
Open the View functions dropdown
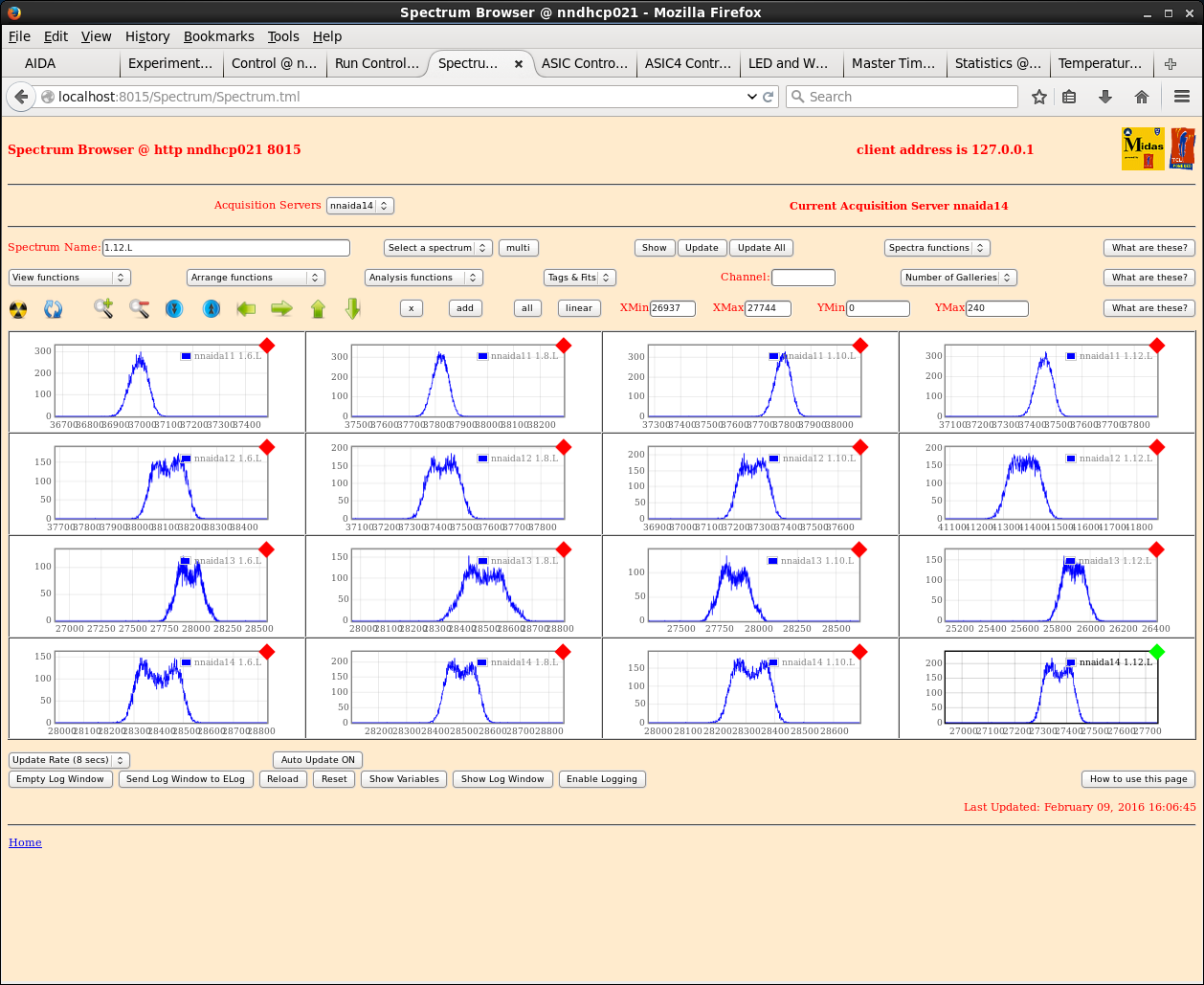pos(69,278)
